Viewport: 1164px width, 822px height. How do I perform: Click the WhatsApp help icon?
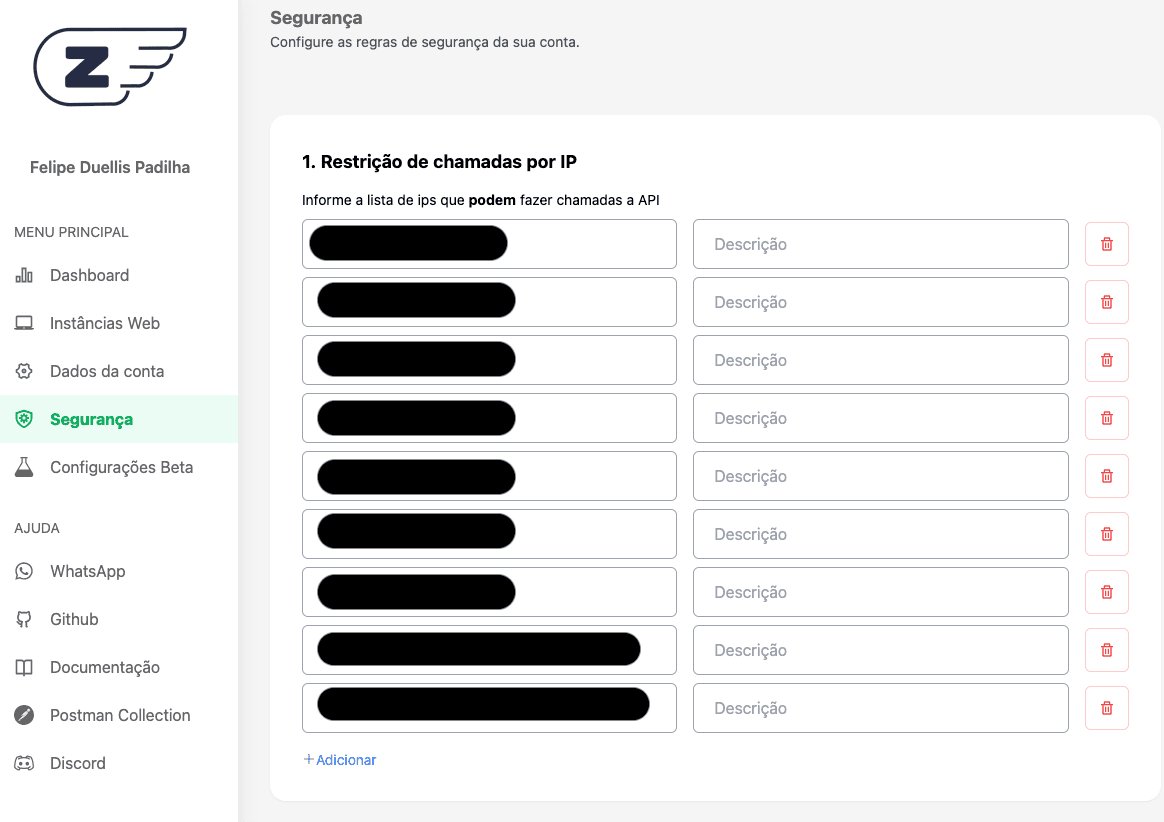[24, 571]
